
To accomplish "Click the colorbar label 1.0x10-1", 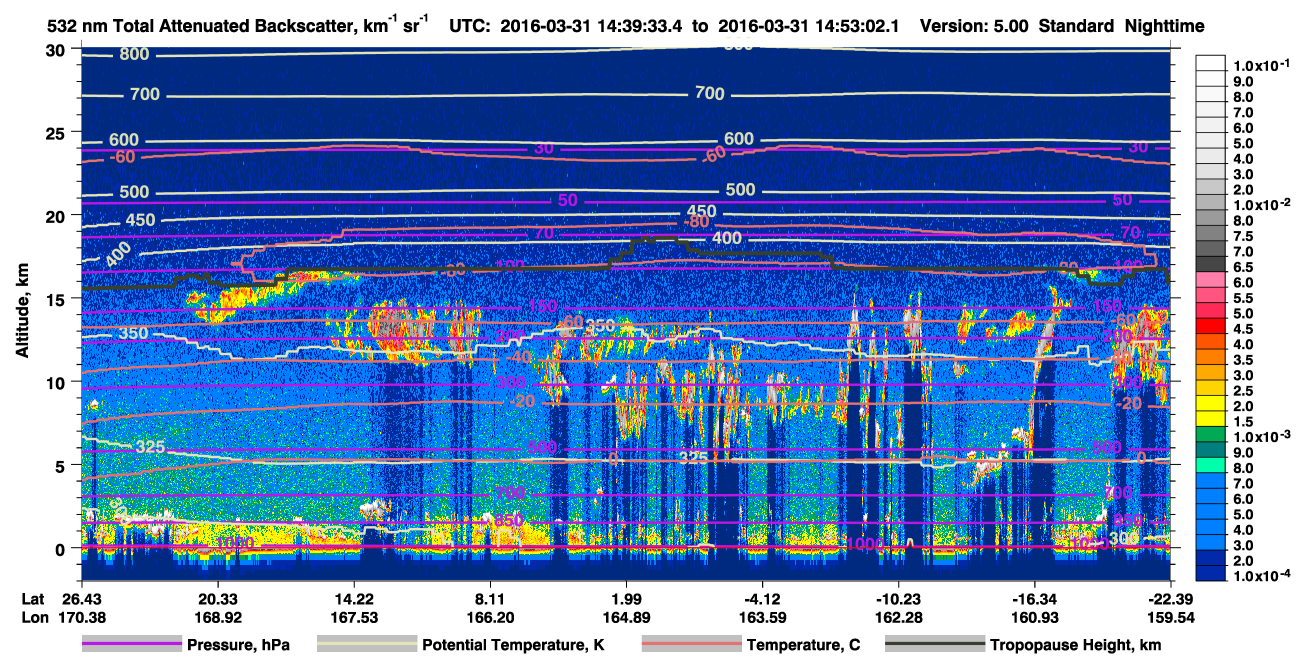I will (x=1260, y=65).
